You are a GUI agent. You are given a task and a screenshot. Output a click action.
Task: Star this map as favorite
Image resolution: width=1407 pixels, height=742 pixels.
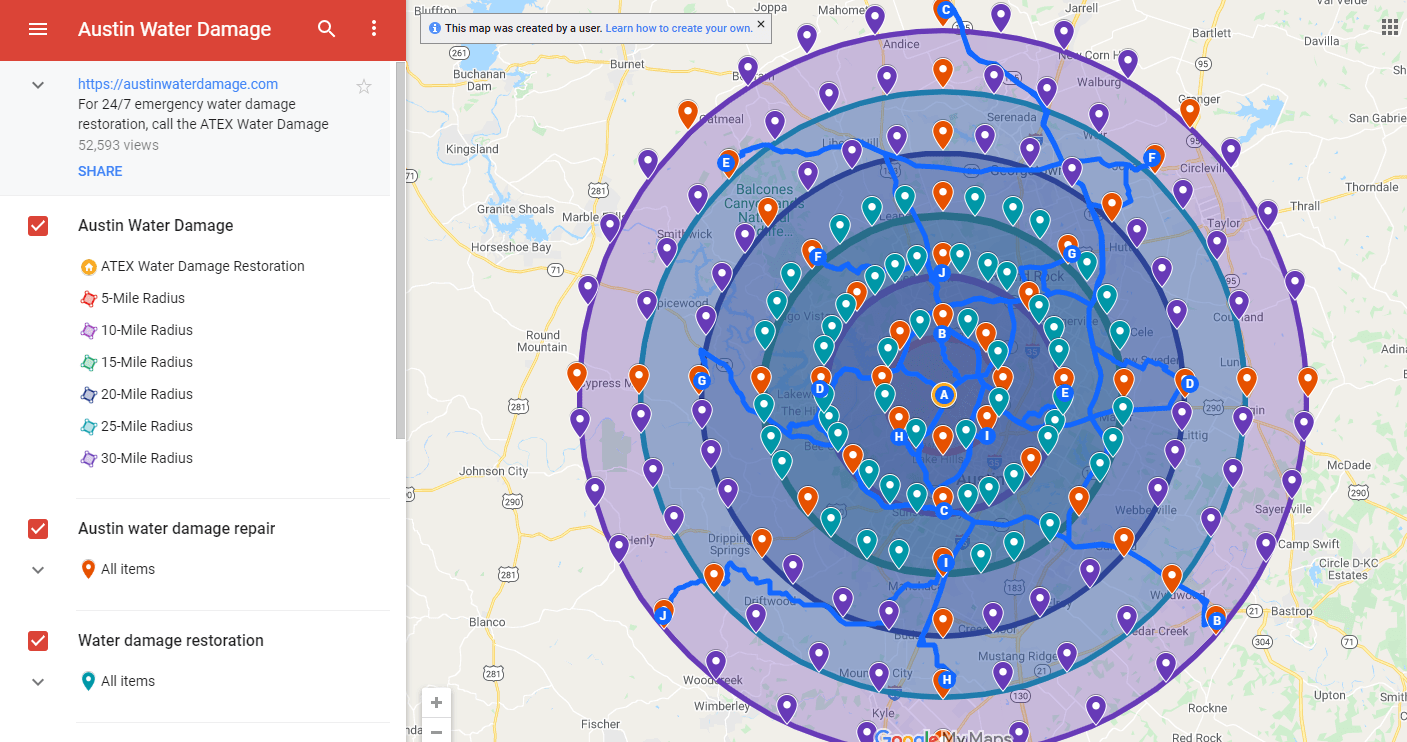(364, 87)
